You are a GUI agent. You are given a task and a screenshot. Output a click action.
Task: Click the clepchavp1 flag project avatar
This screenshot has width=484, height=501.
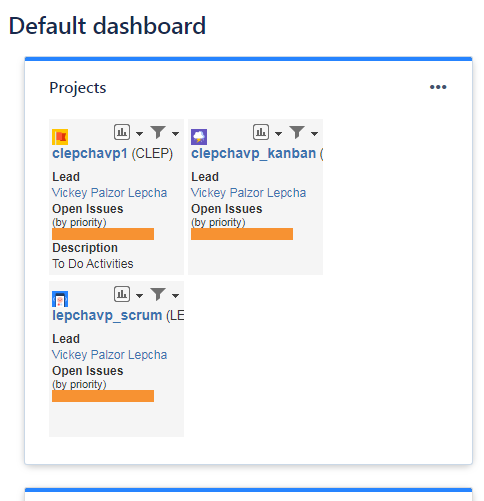click(60, 137)
